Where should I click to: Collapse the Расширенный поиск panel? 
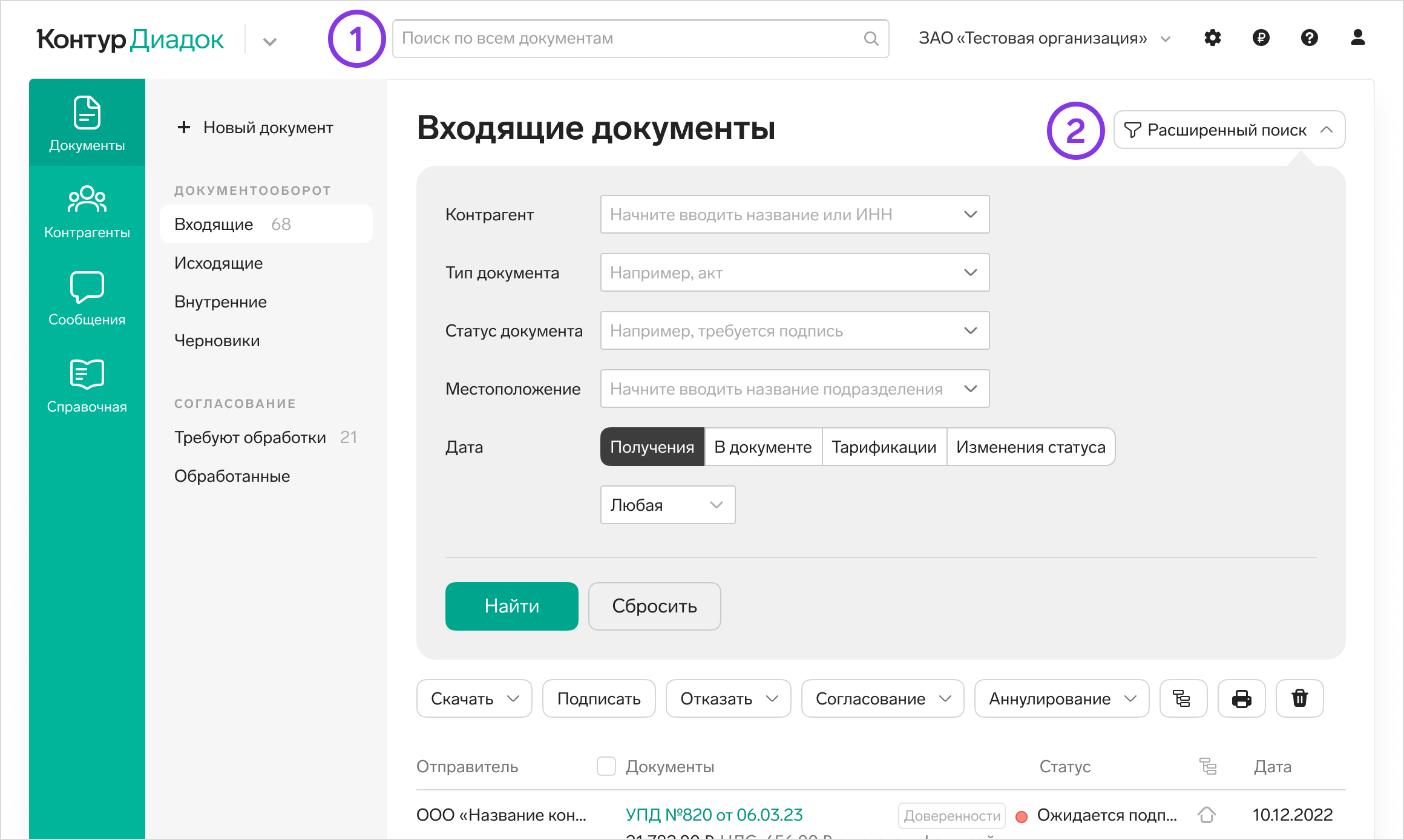point(1229,130)
